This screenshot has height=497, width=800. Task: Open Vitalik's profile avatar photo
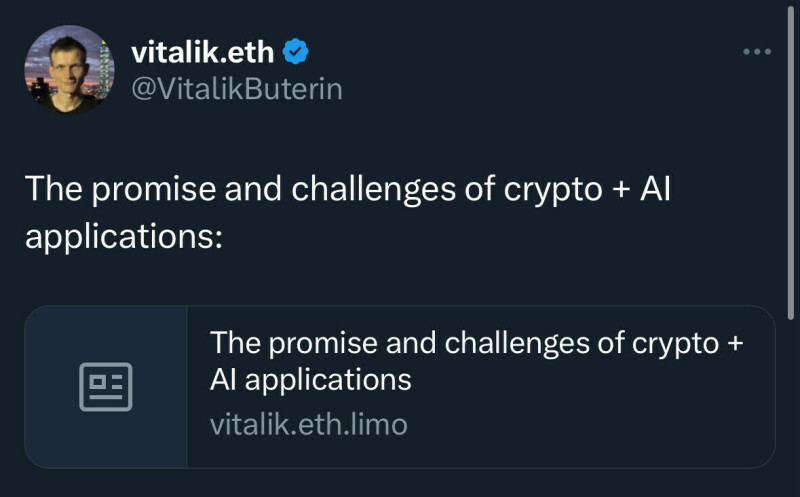click(x=69, y=68)
